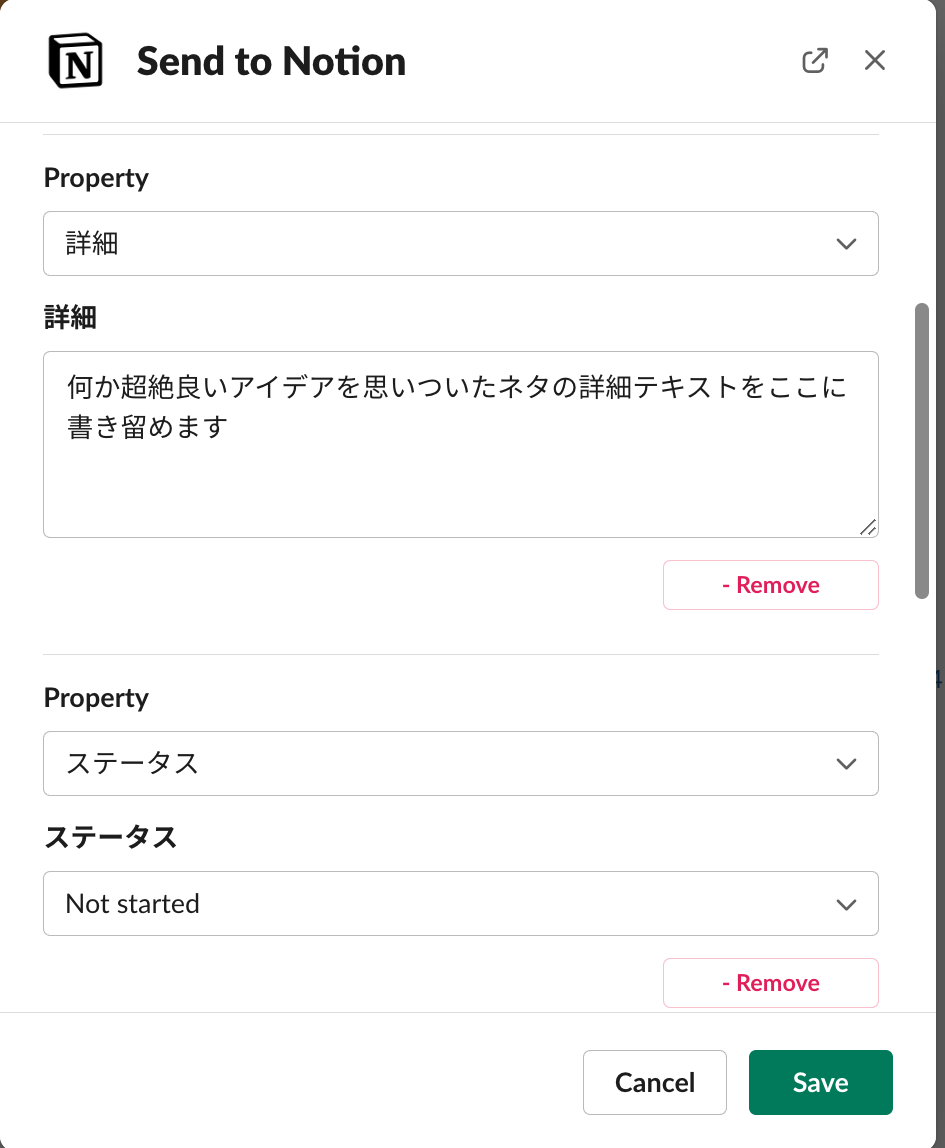The height and width of the screenshot is (1148, 945).
Task: Click the resize grip on the 詳細 textarea
Action: coord(868,528)
